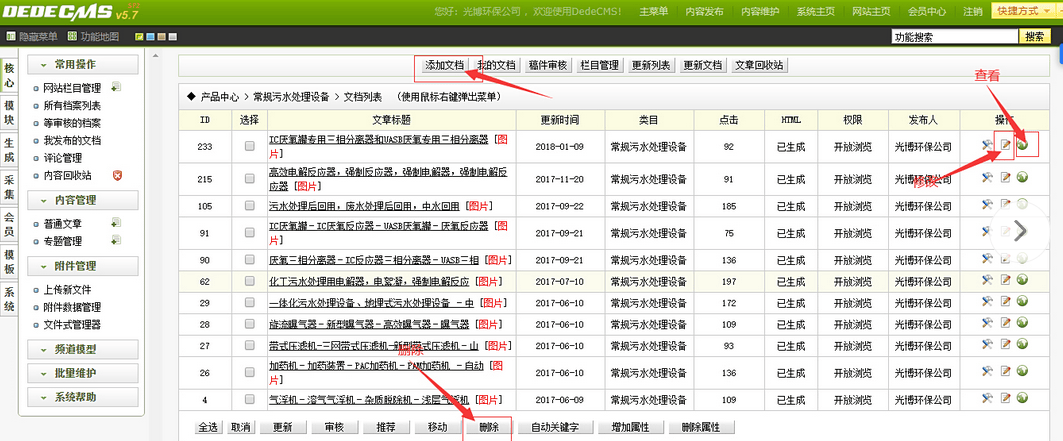Open the 所有档案列表 sidebar link
The width and height of the screenshot is (1063, 441).
72,105
